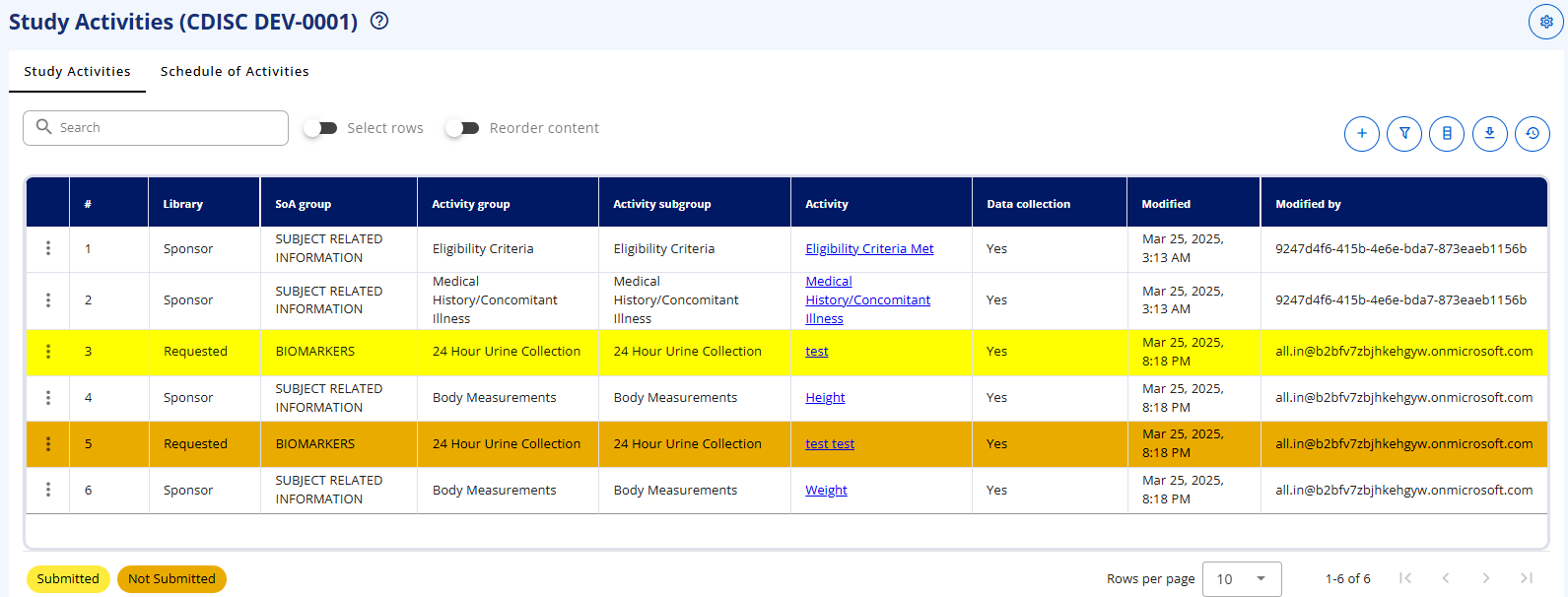
Task: Open row 3 three-dot actions menu
Action: coord(48,352)
